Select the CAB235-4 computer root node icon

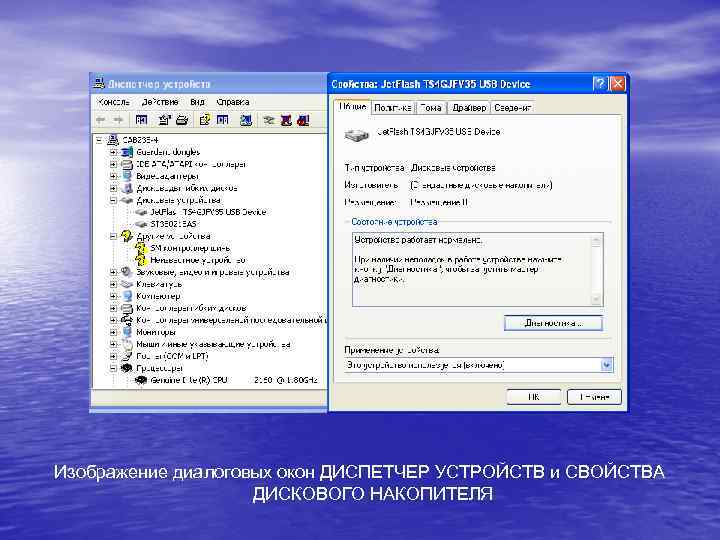tap(113, 140)
